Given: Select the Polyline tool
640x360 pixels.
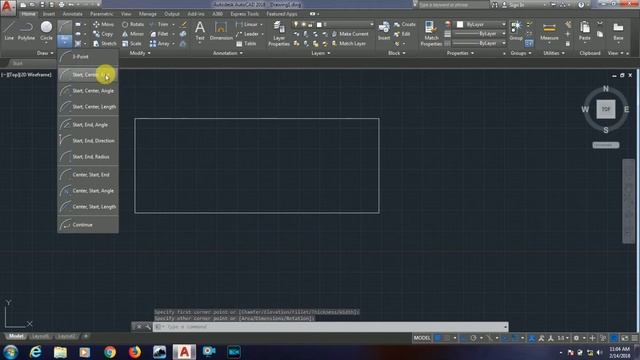Looking at the screenshot, I should coord(26,31).
